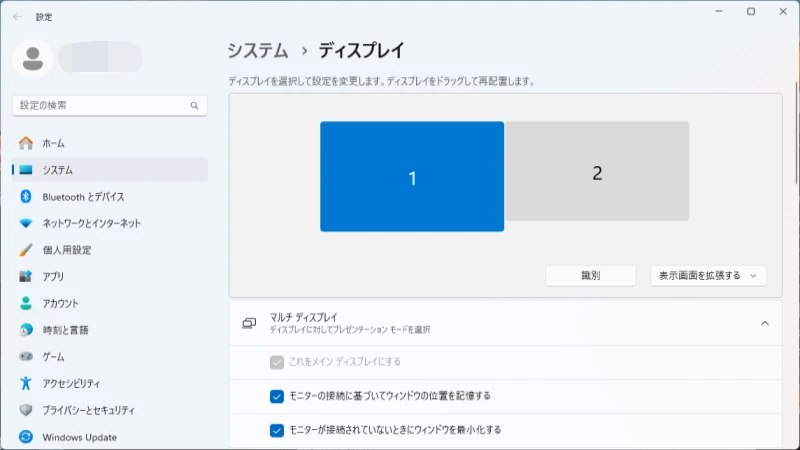Open the Windows Update sync icon
The image size is (800, 450).
click(26, 437)
